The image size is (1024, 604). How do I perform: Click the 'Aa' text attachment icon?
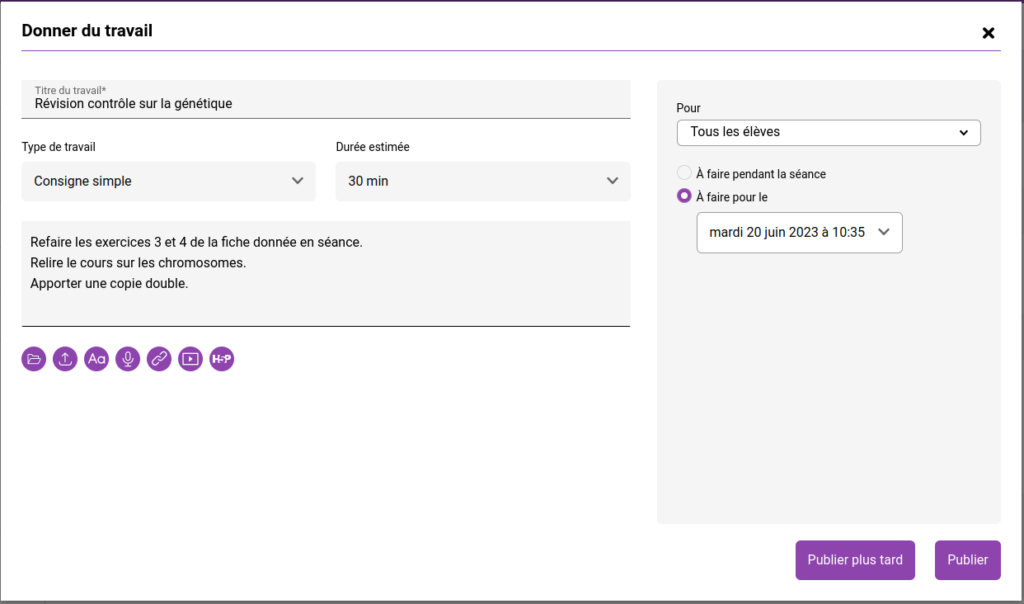point(96,359)
